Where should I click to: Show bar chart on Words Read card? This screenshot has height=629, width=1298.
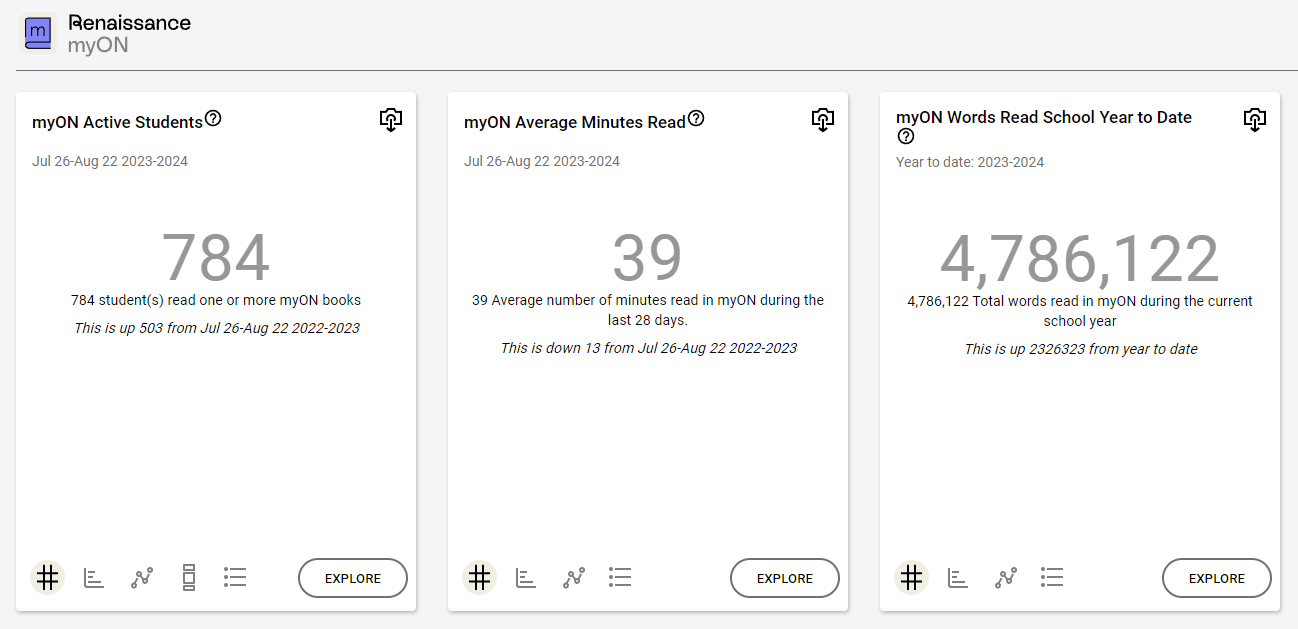click(958, 577)
